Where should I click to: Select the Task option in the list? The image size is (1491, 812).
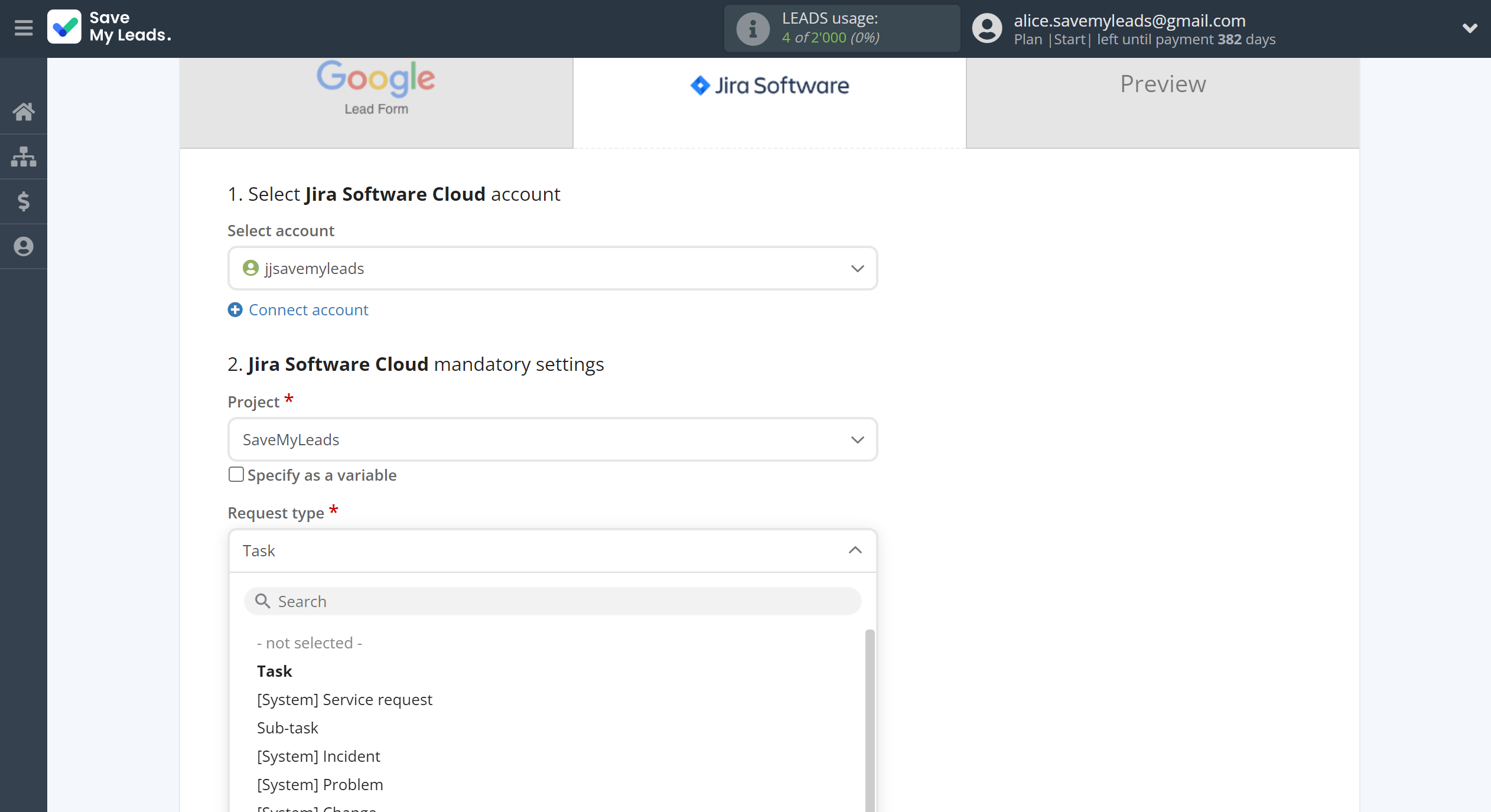[x=275, y=671]
